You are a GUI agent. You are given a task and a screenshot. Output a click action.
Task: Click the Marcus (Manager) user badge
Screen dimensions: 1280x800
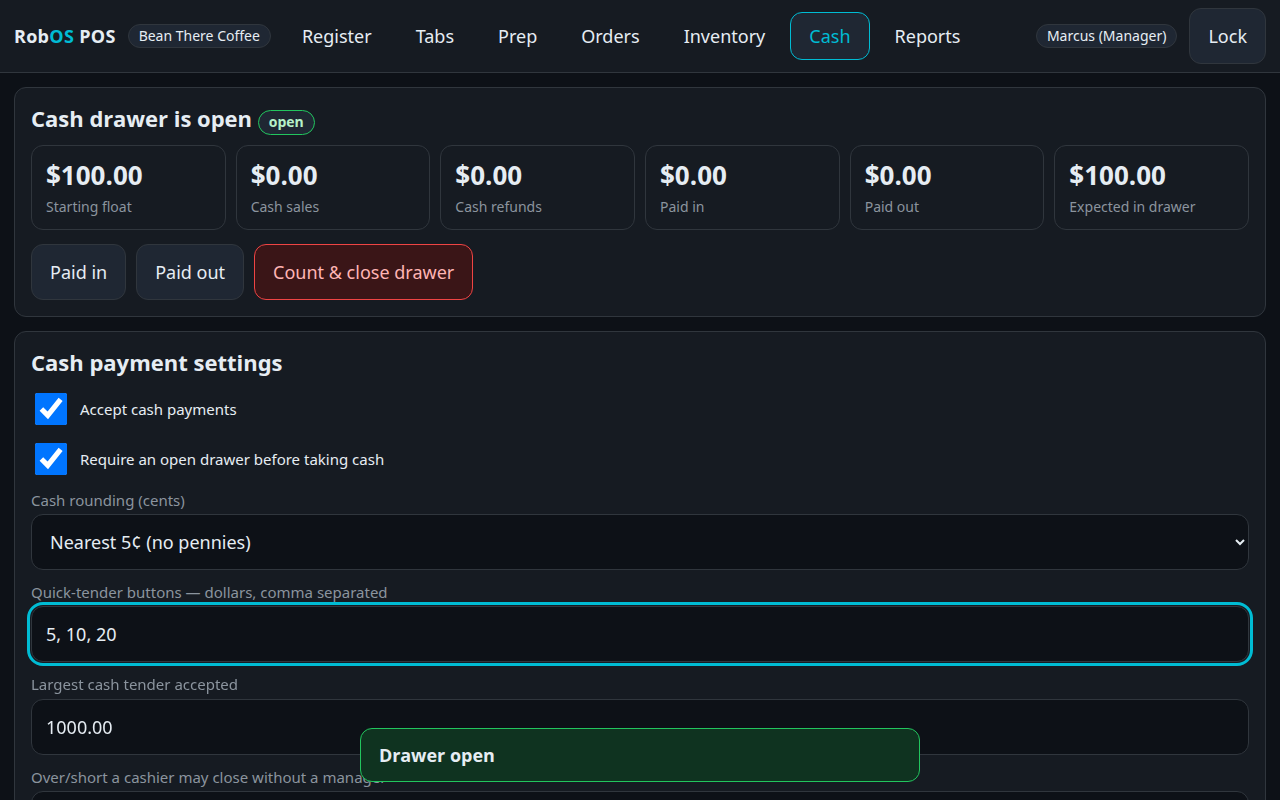1106,36
